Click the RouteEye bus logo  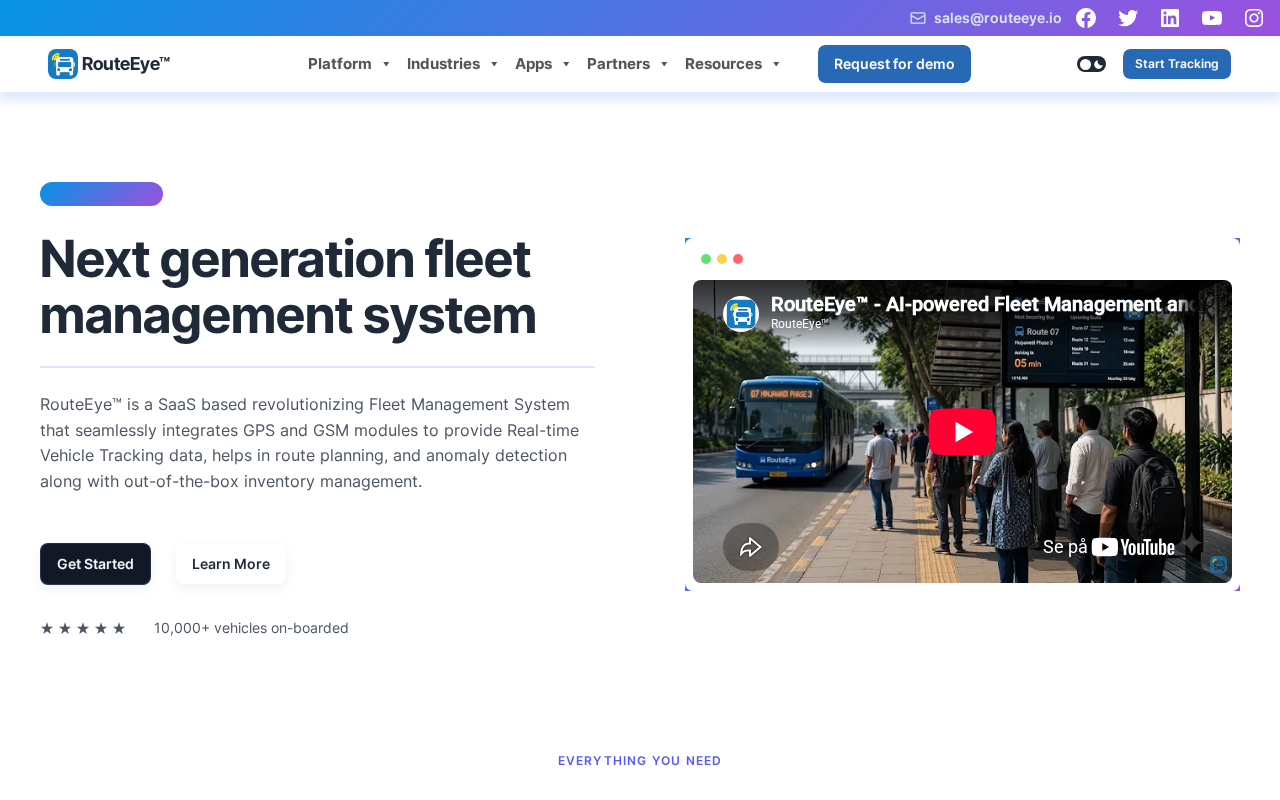tap(63, 64)
